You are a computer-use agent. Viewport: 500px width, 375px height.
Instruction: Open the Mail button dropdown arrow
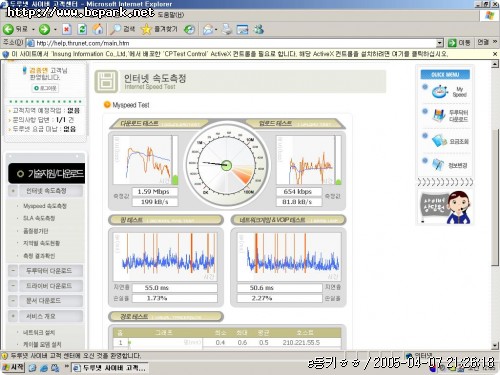(216, 30)
